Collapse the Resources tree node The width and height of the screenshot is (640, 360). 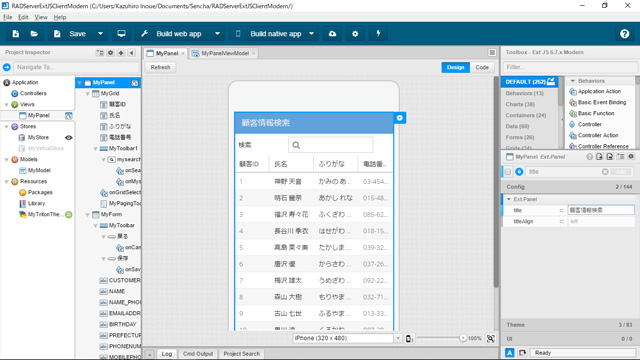[6, 182]
